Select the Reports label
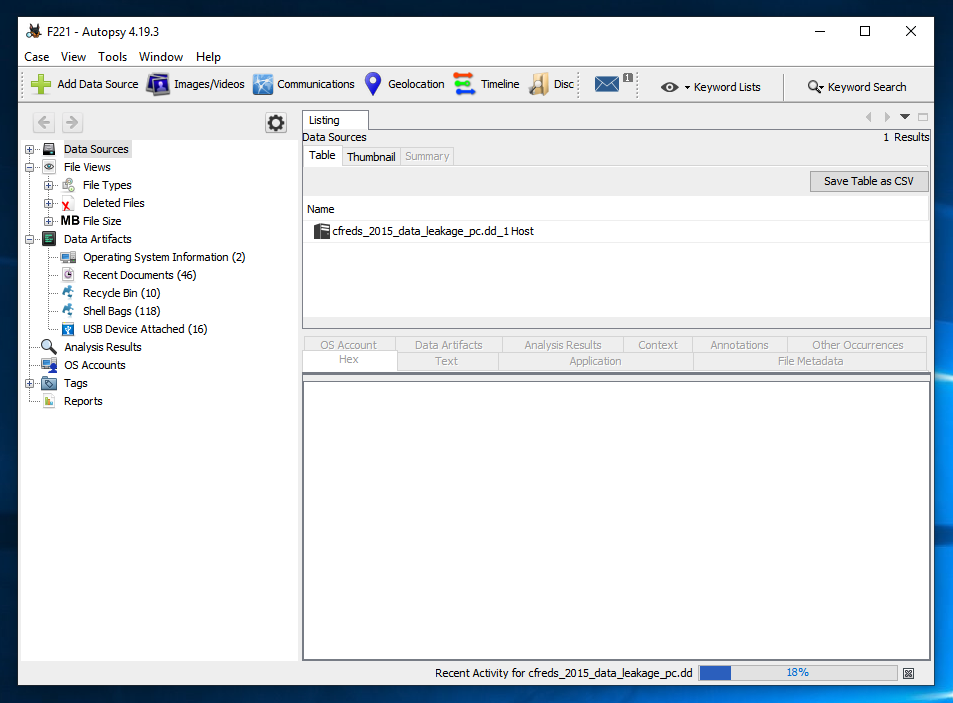Viewport: 953px width, 703px height. coord(83,401)
